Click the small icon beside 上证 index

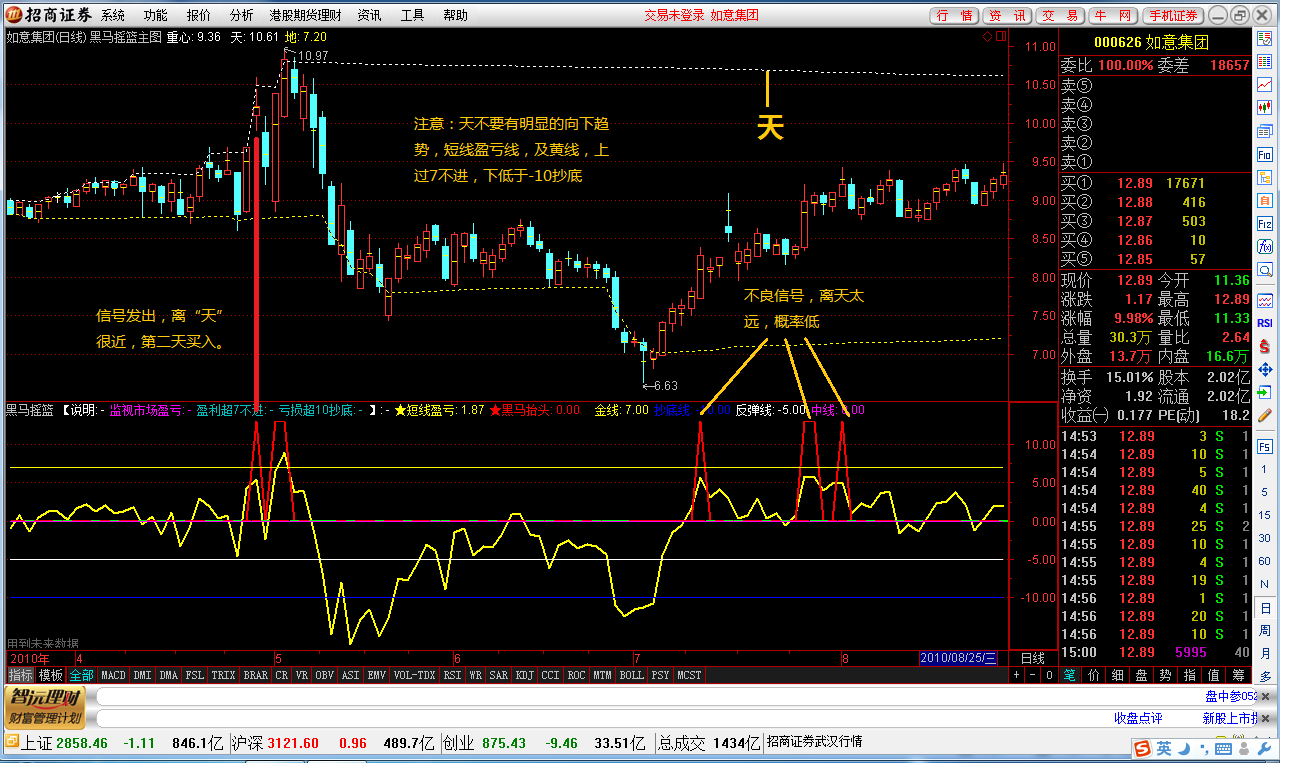click(x=12, y=742)
